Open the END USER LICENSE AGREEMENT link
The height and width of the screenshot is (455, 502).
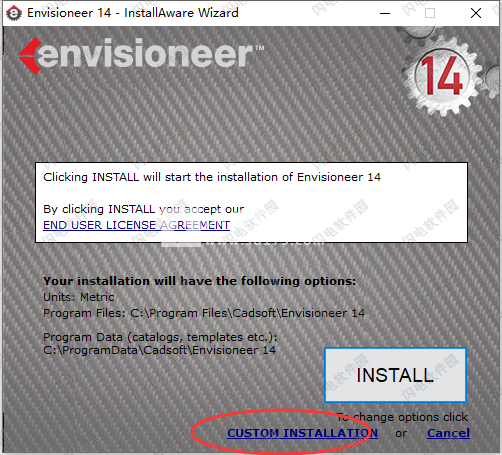pos(136,225)
